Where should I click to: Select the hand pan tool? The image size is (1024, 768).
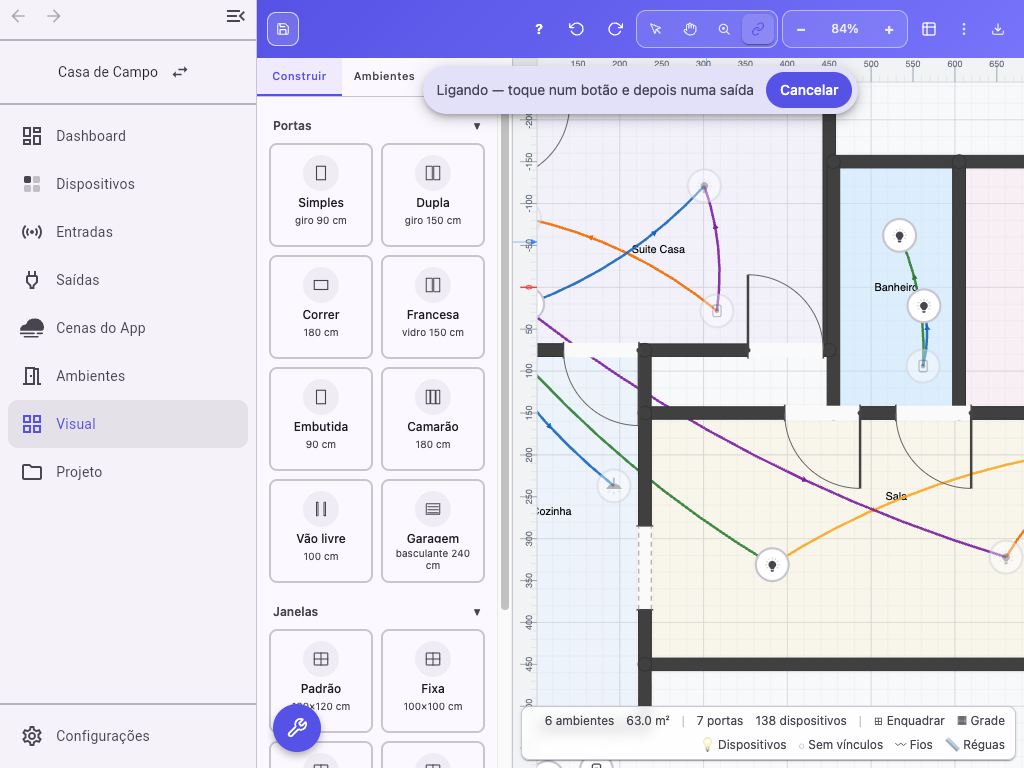click(x=690, y=29)
